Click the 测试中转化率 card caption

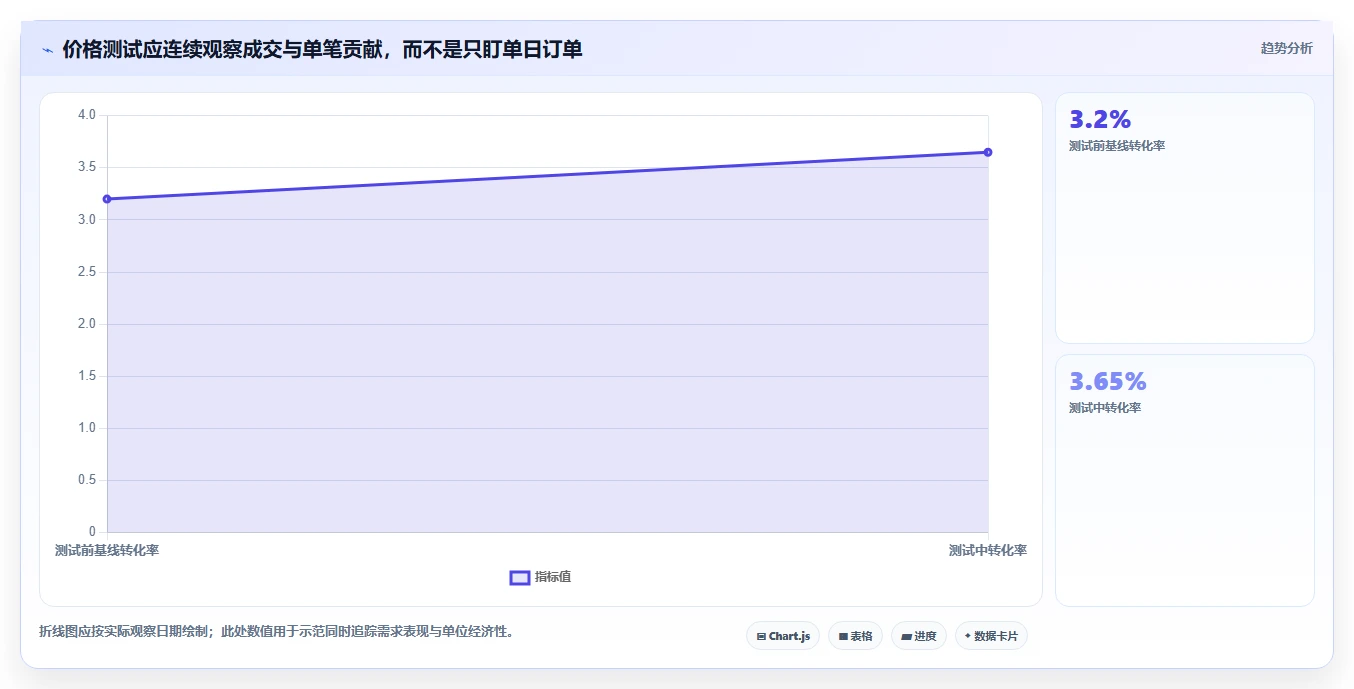pos(1105,408)
